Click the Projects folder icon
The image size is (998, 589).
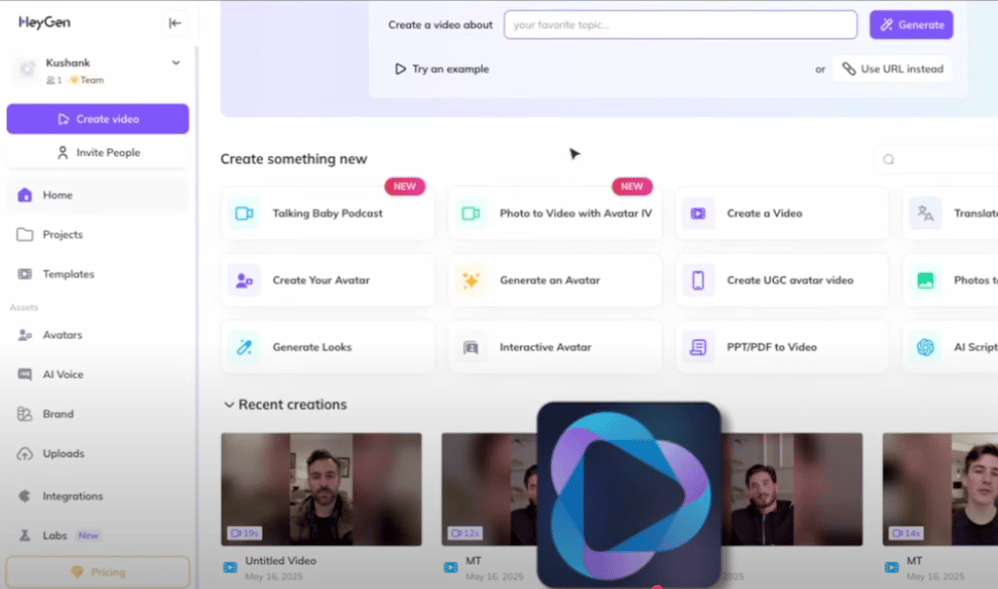pos(25,234)
